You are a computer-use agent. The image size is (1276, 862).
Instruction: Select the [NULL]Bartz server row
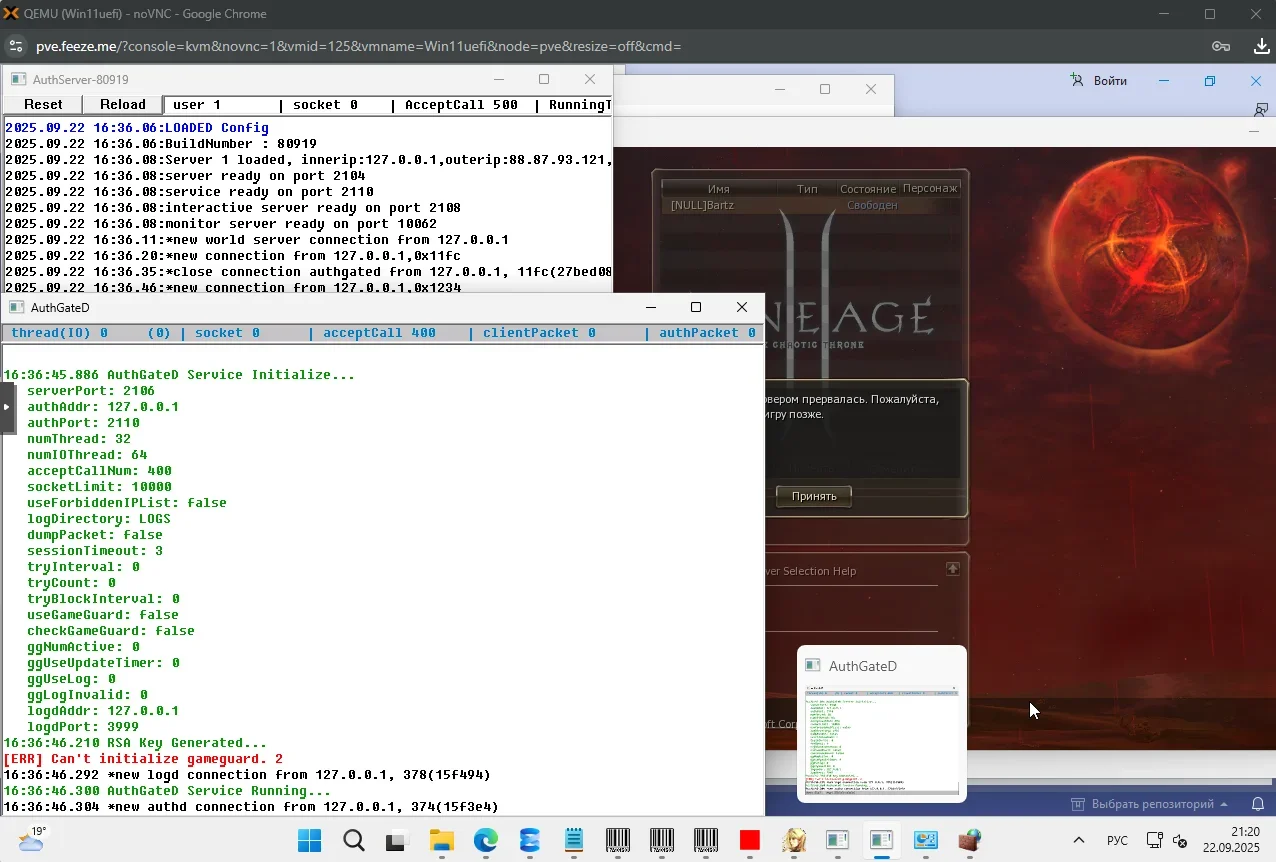811,205
